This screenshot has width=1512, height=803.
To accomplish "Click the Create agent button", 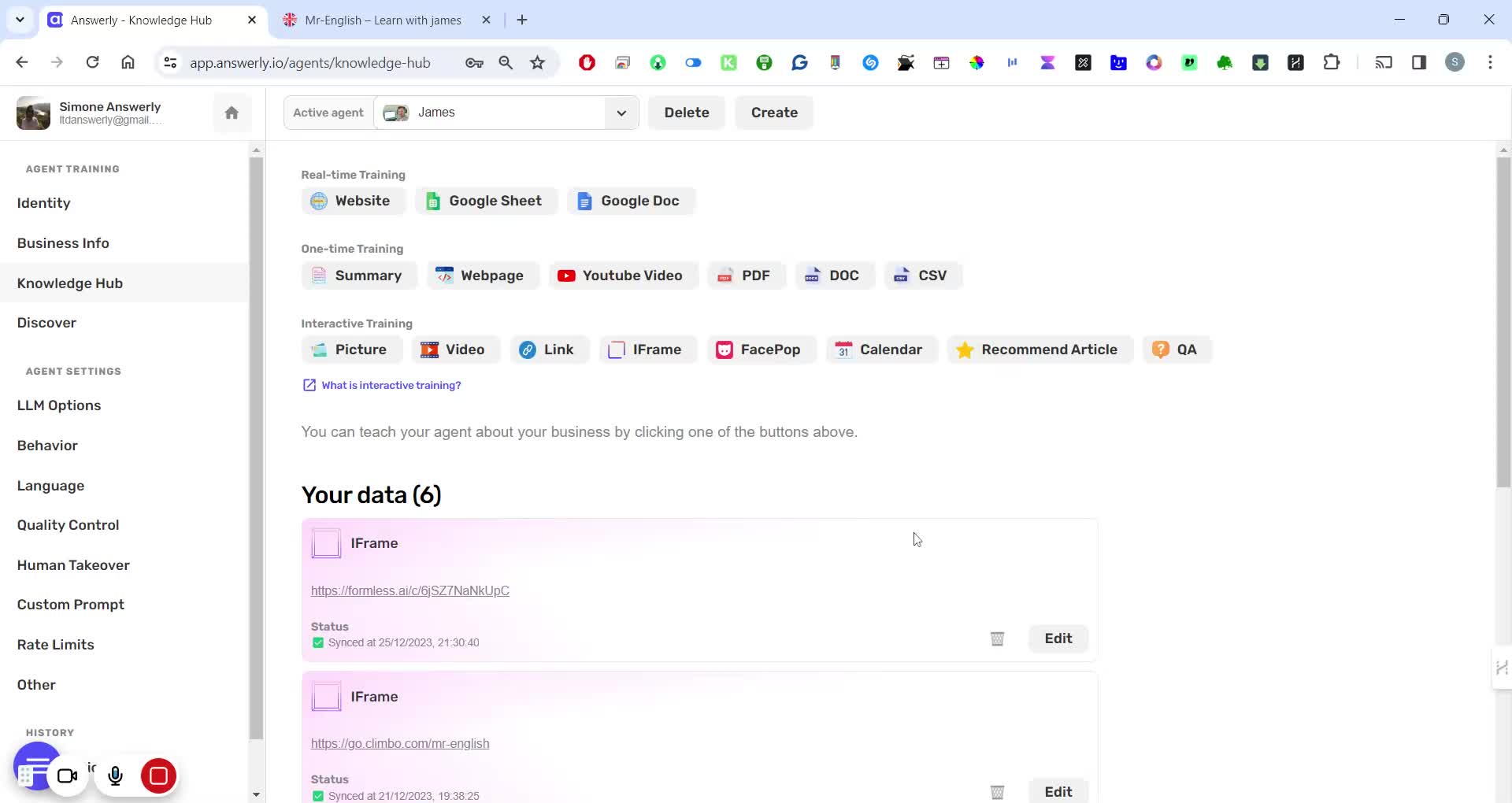I will coord(773,113).
